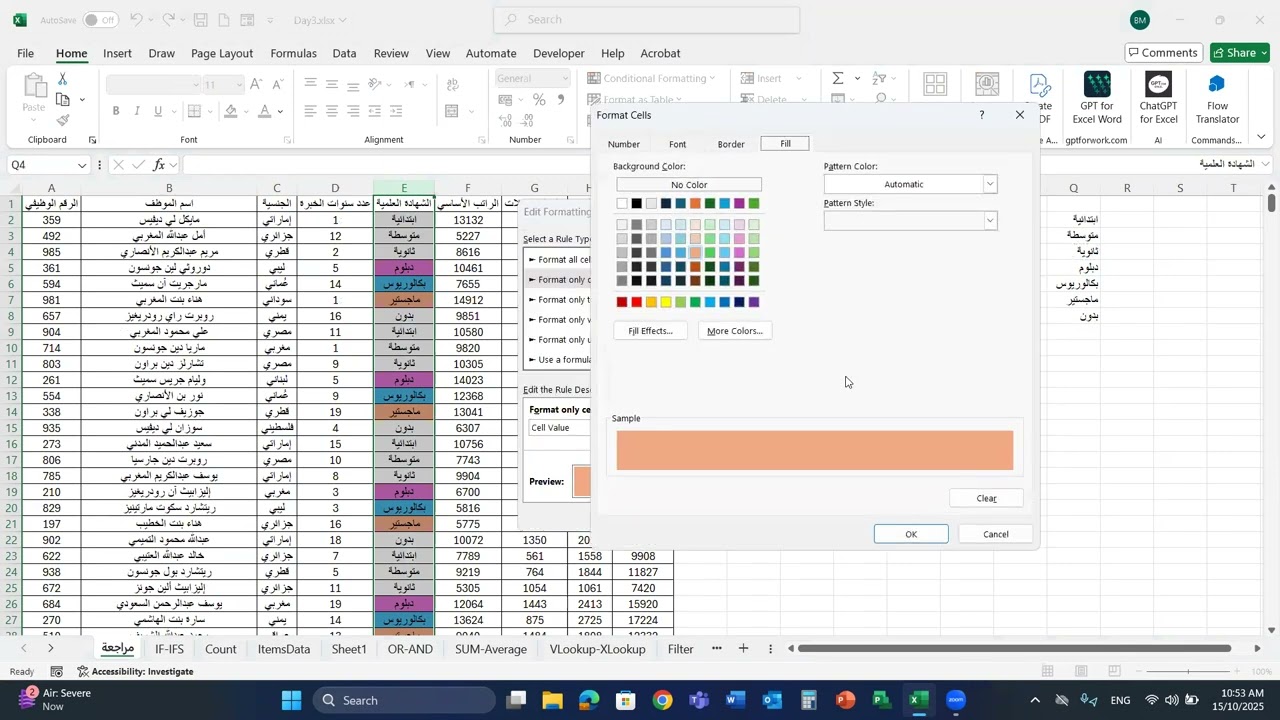Pick the purple standard color swatch
Image resolution: width=1280 pixels, height=720 pixels.
(x=754, y=302)
